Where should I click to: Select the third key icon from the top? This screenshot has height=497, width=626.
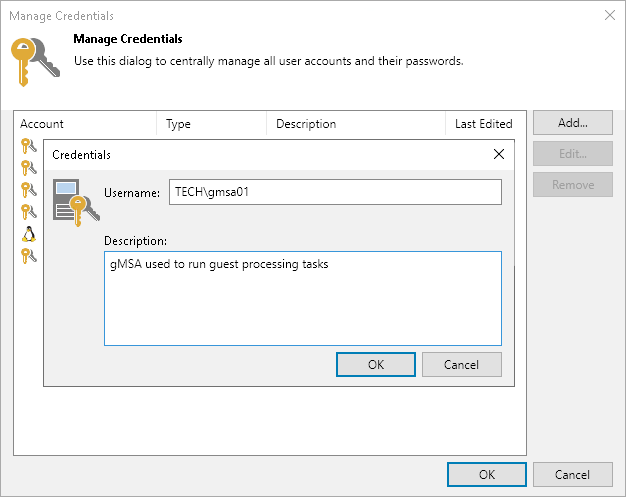coord(29,189)
